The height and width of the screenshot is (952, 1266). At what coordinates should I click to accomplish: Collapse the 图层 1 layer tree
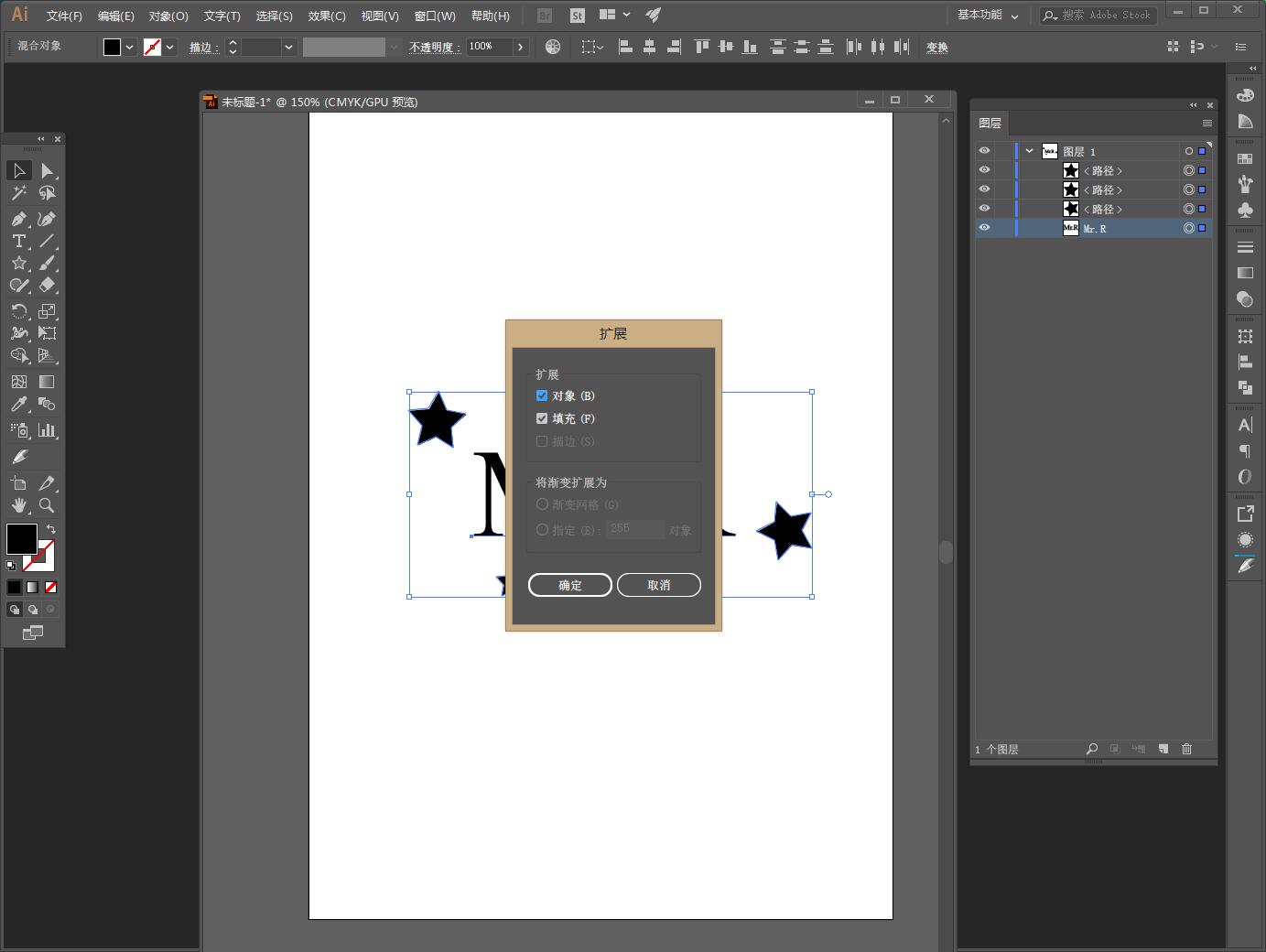coord(1029,151)
